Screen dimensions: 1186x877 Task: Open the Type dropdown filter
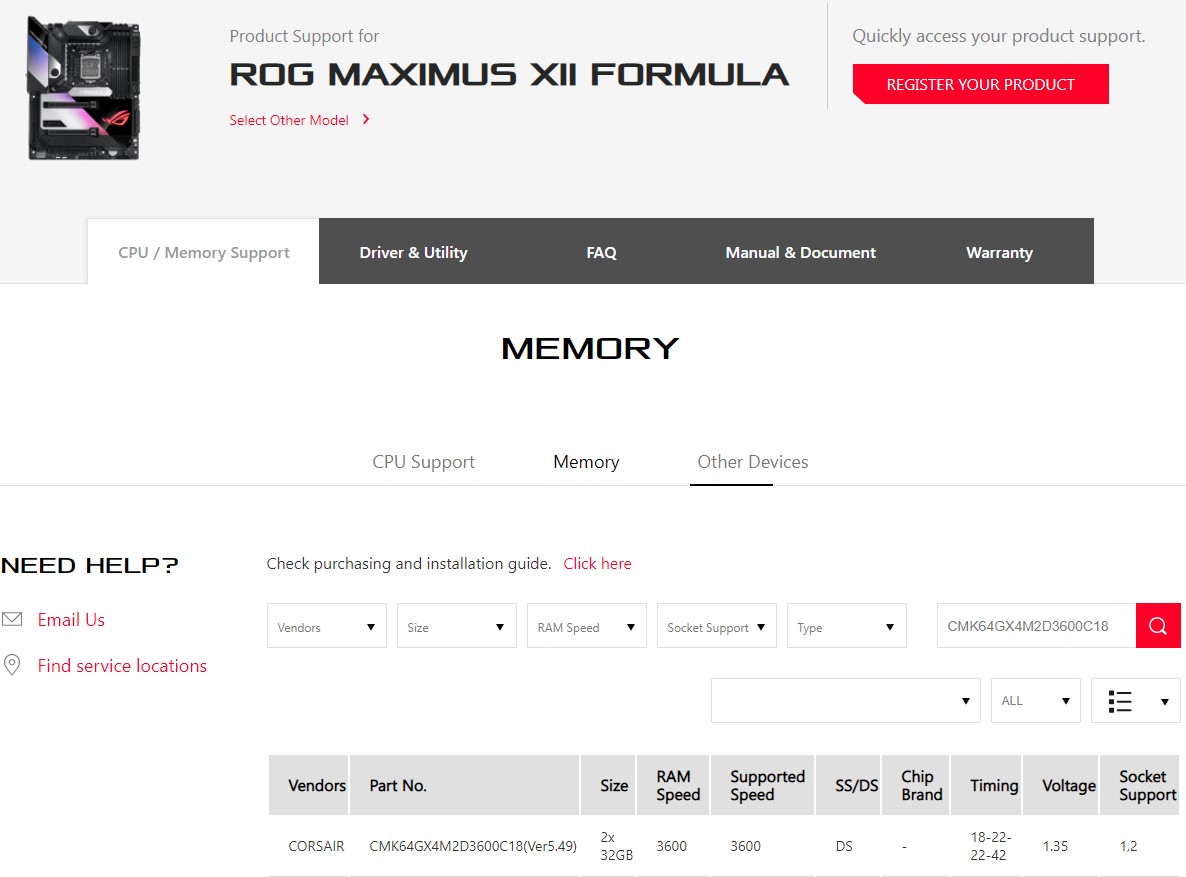[847, 626]
